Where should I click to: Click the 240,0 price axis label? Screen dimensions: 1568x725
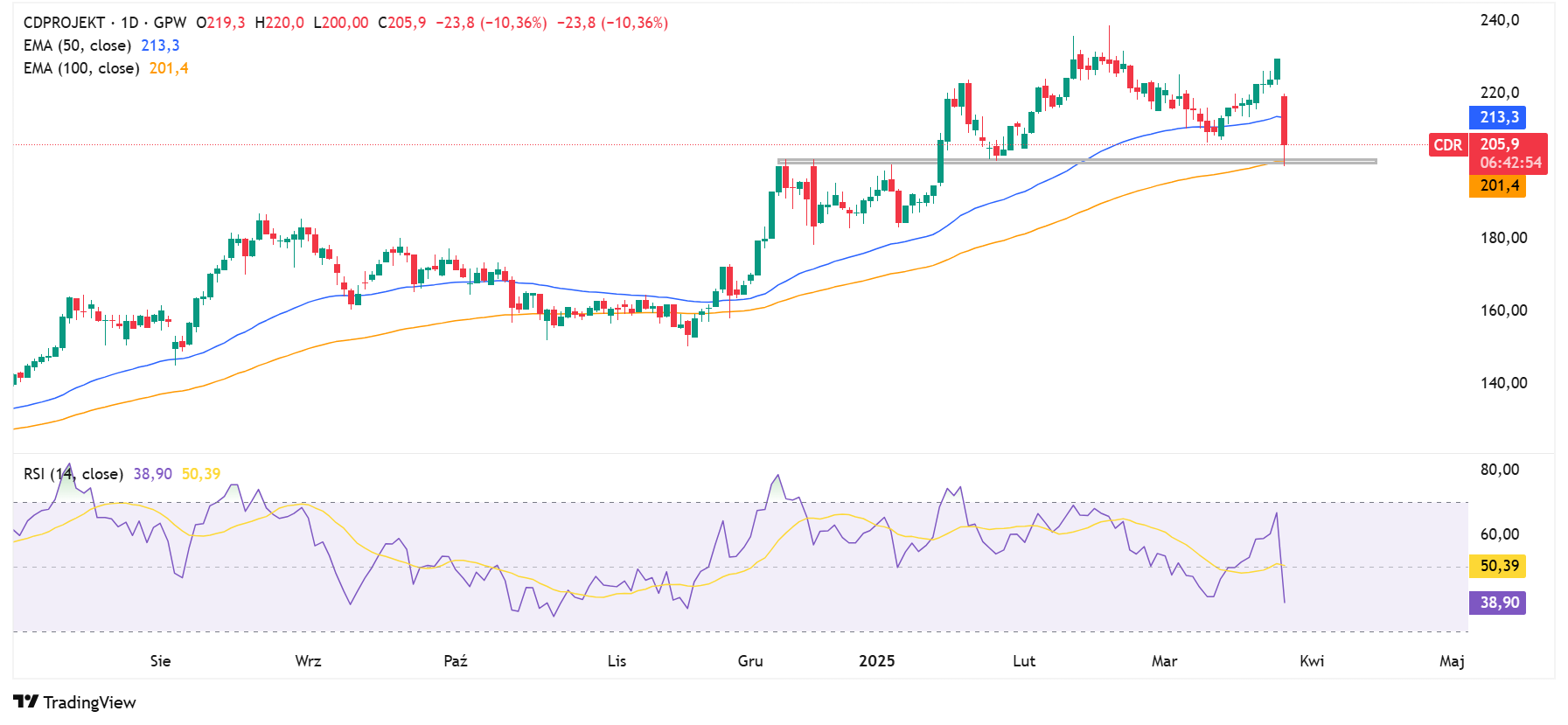(x=1500, y=20)
